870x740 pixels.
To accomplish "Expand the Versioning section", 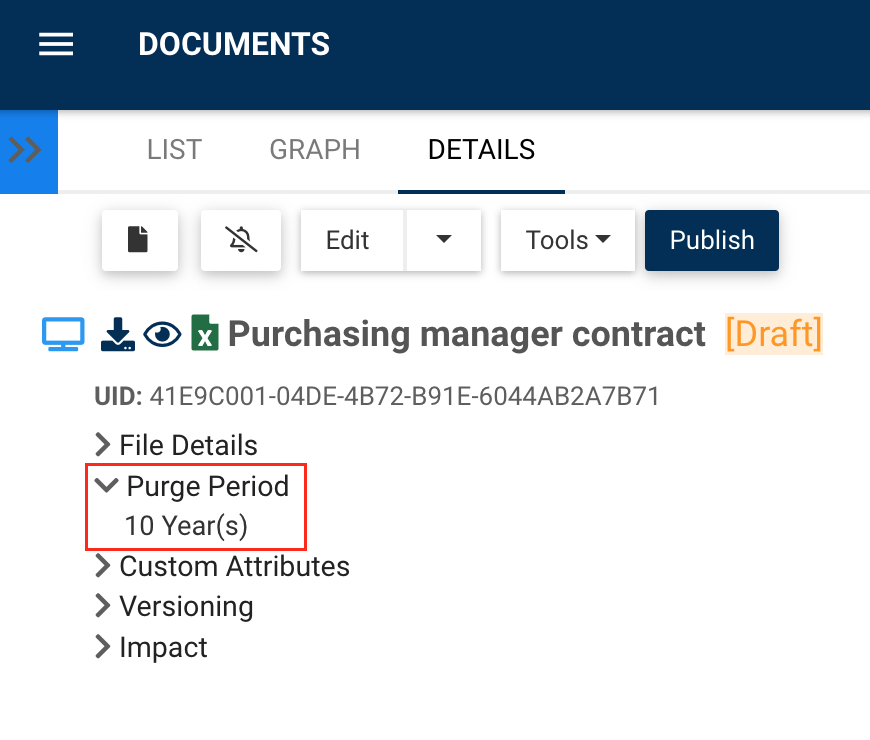I will pos(174,607).
